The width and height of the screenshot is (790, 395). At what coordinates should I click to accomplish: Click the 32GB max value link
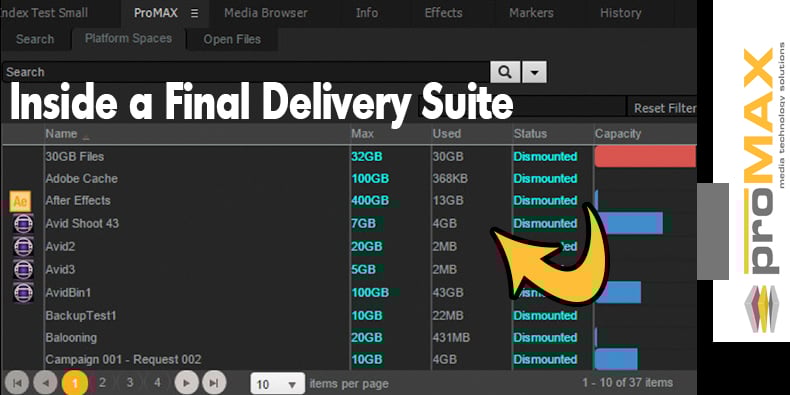click(367, 157)
